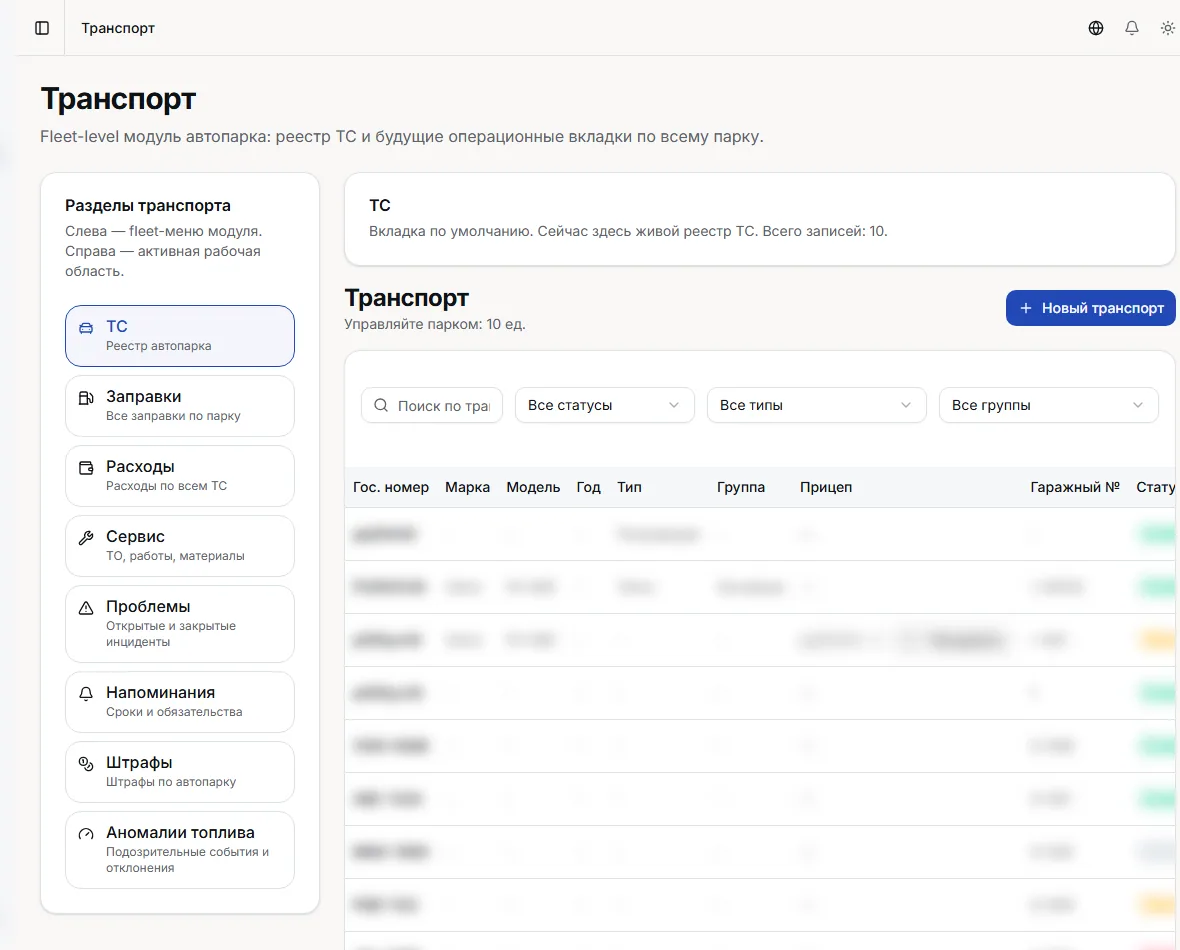Image resolution: width=1180 pixels, height=950 pixels.
Task: Switch theme with sun icon
Action: point(1167,28)
